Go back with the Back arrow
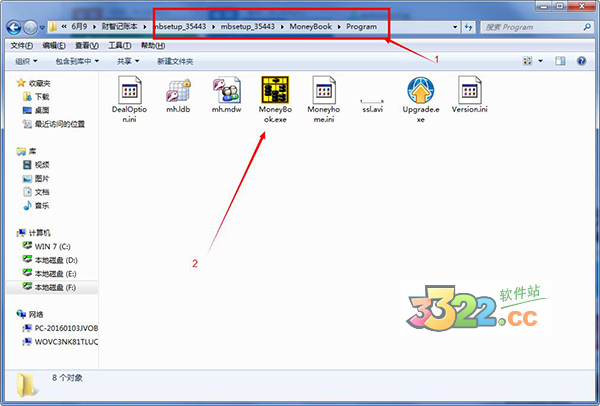Image resolution: width=600 pixels, height=406 pixels. pos(14,27)
